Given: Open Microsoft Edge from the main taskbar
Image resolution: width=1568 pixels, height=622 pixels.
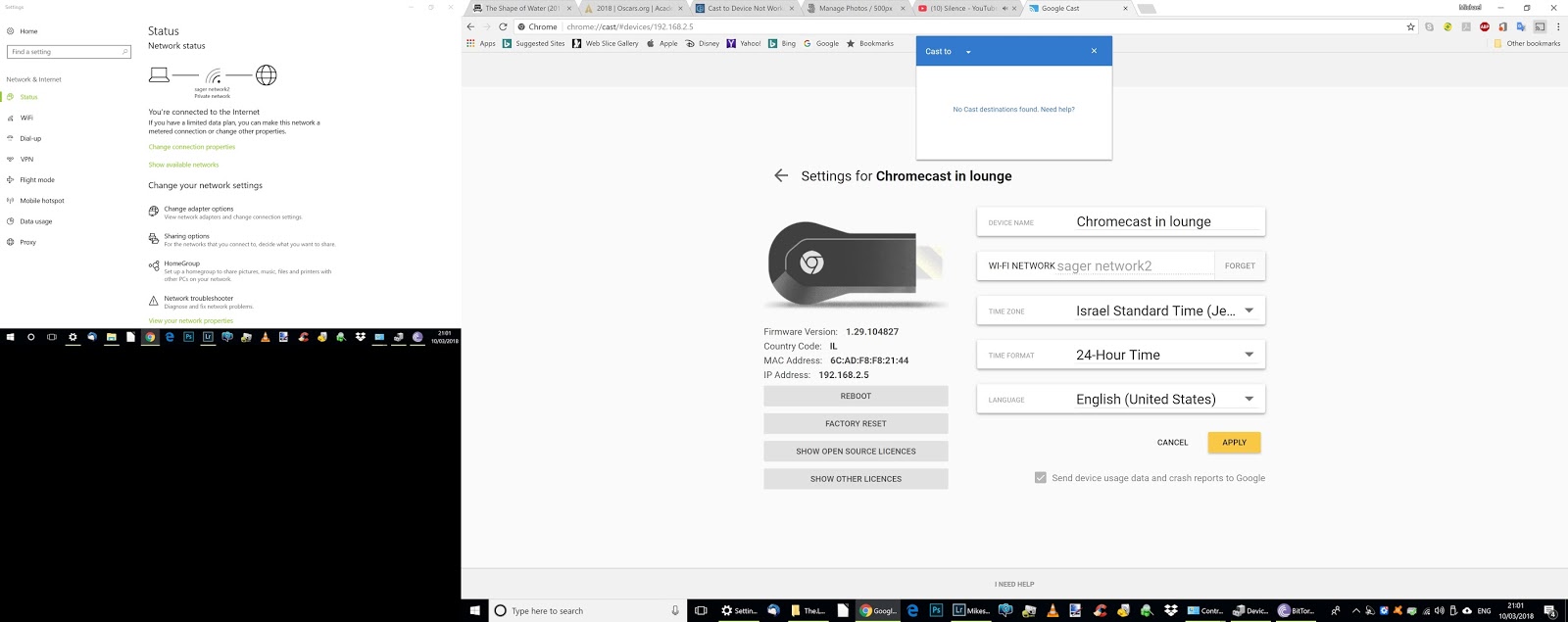Looking at the screenshot, I should 912,610.
